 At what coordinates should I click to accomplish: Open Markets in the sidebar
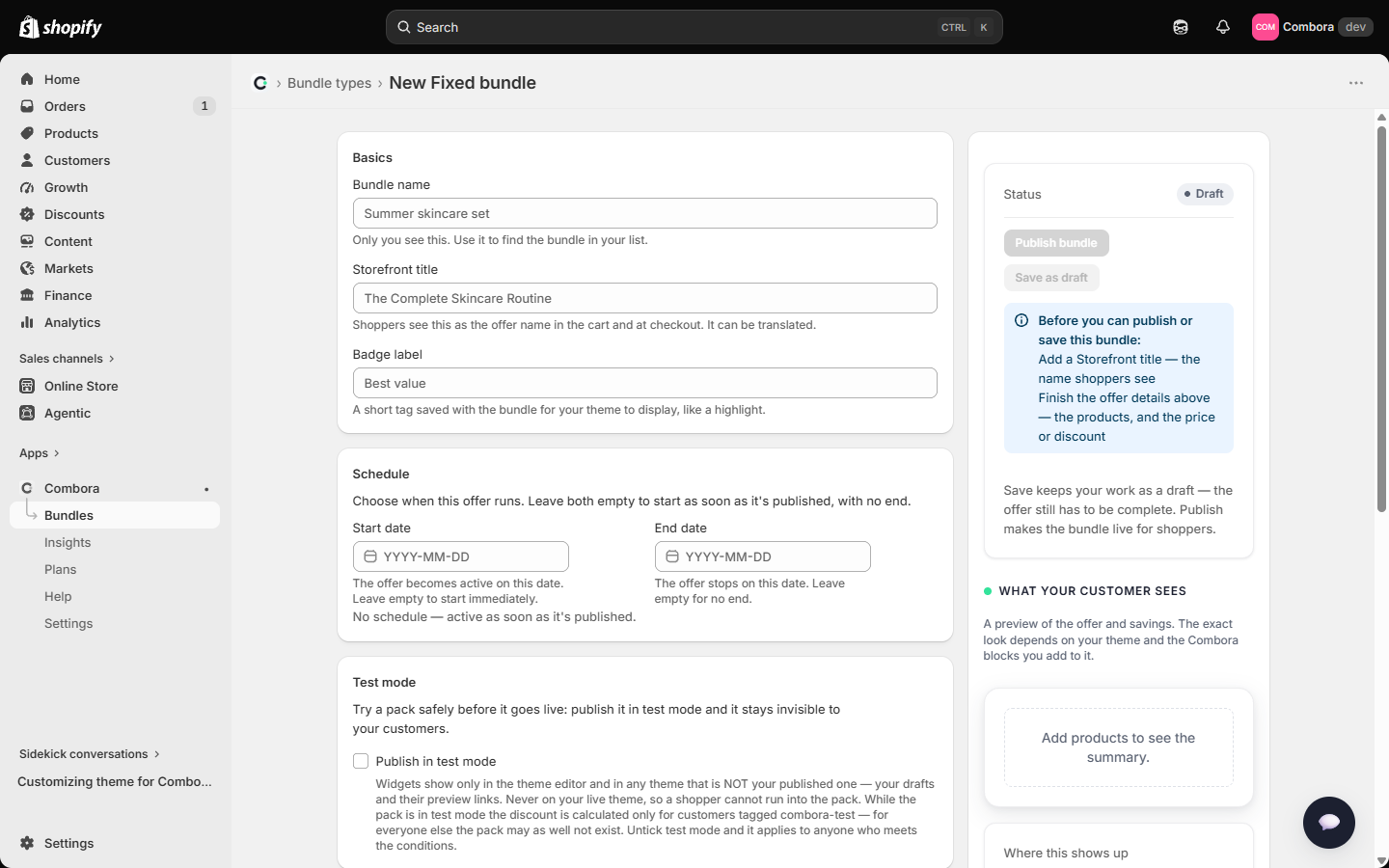point(115,268)
